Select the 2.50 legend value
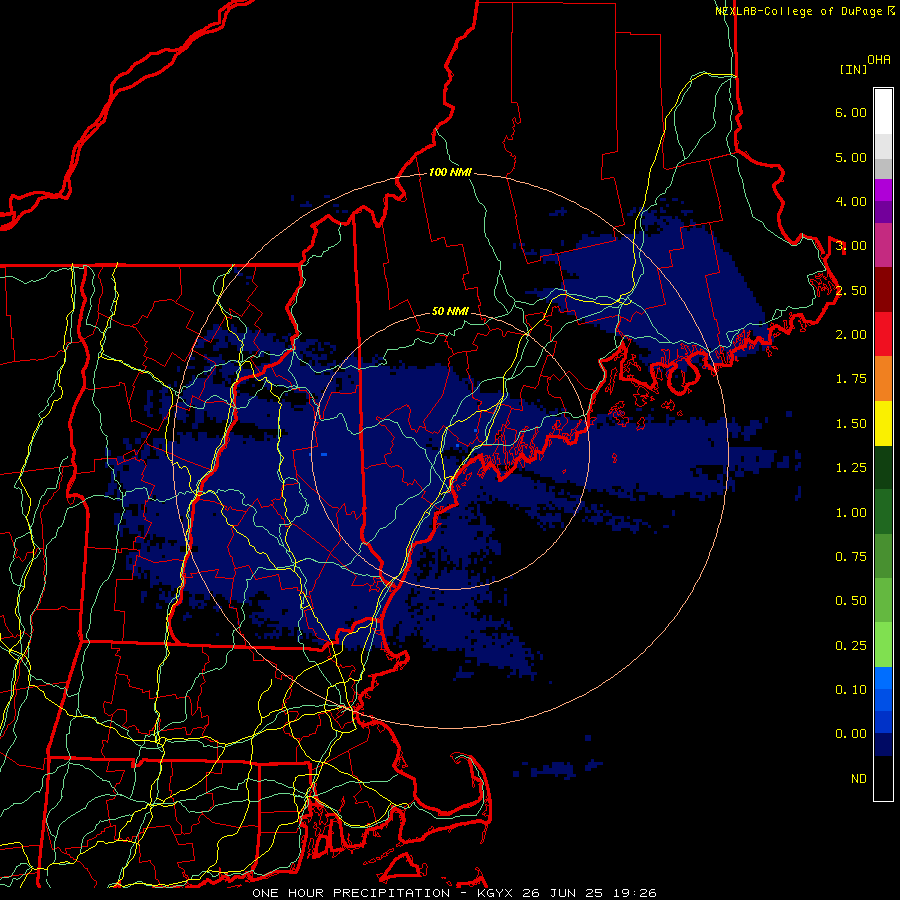The image size is (900, 900). tap(851, 290)
